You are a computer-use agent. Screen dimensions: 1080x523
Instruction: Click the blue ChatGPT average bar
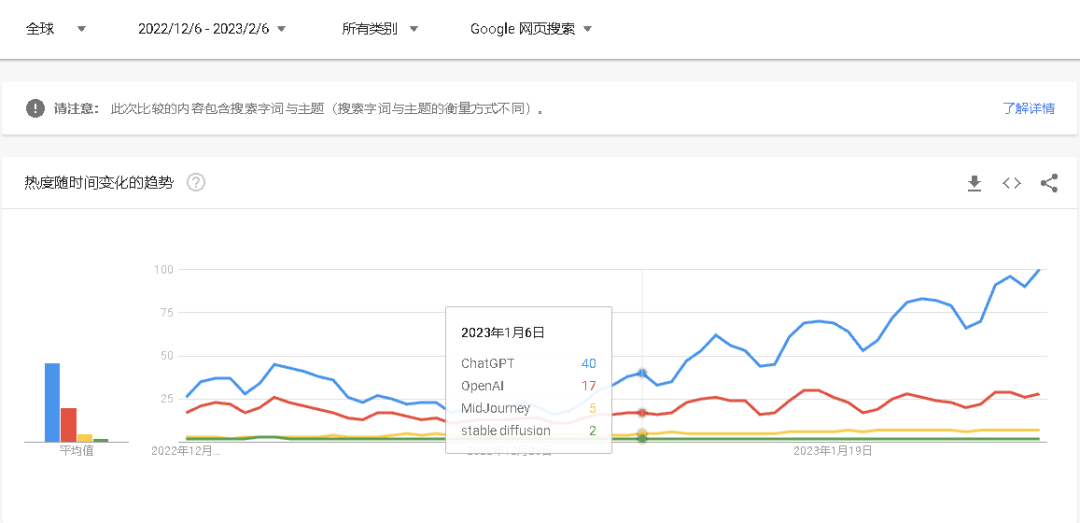coord(52,402)
